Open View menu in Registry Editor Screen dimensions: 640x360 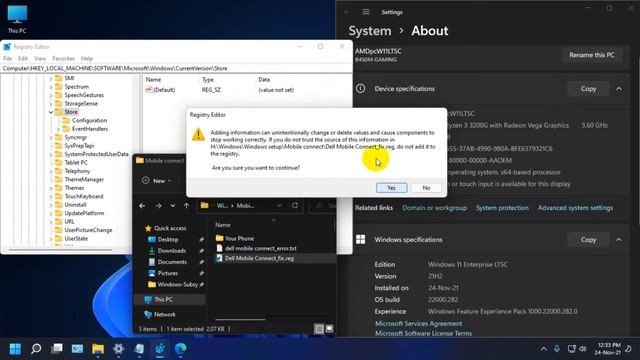[x=40, y=58]
